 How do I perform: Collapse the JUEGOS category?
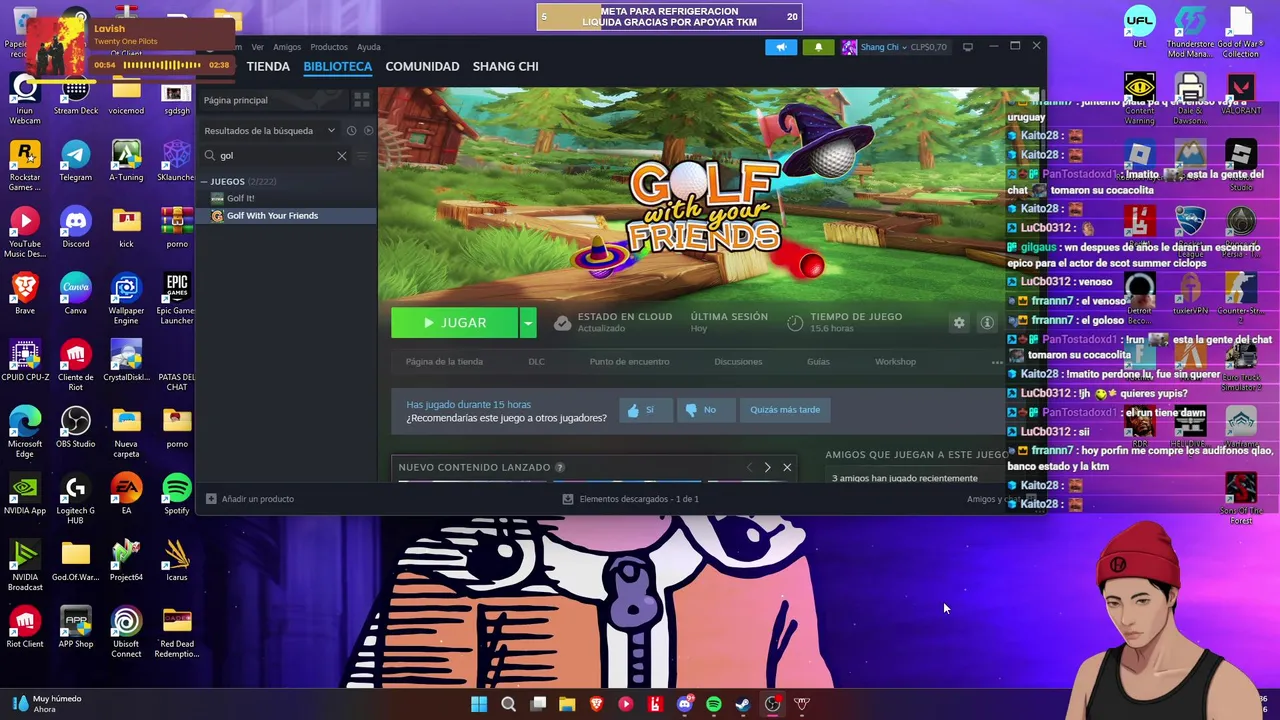pos(204,182)
